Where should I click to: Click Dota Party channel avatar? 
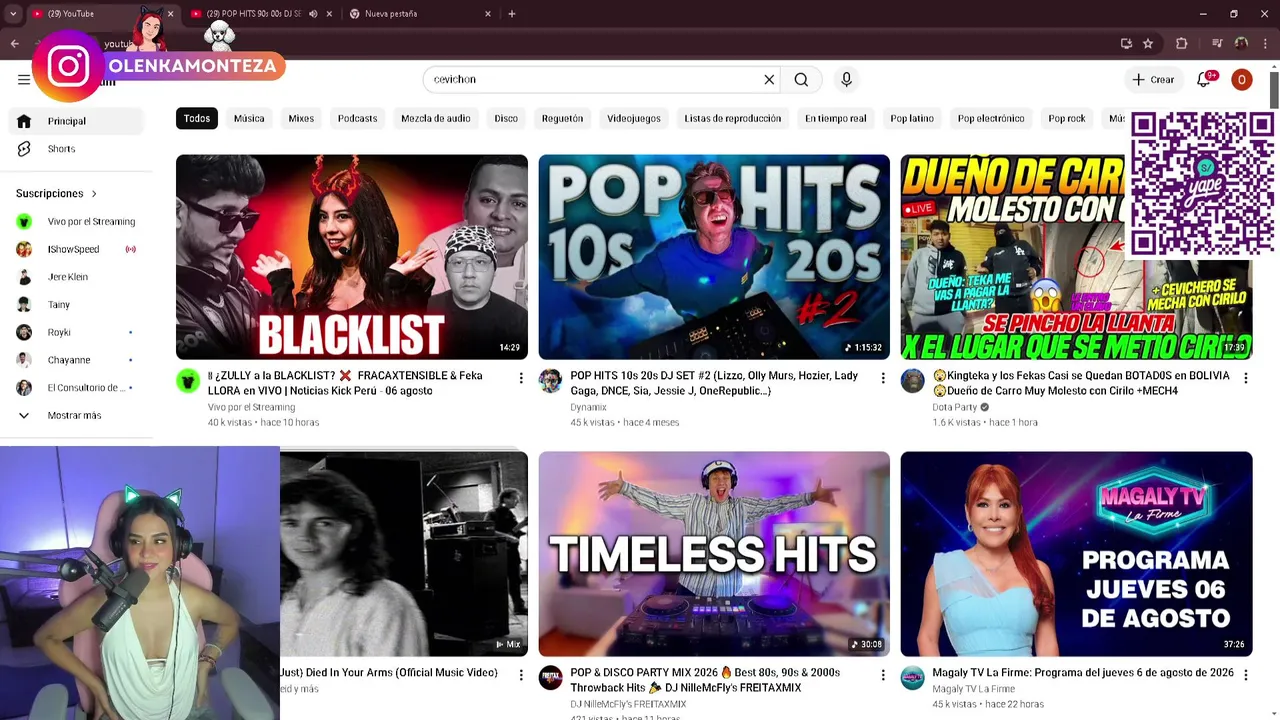tap(912, 381)
